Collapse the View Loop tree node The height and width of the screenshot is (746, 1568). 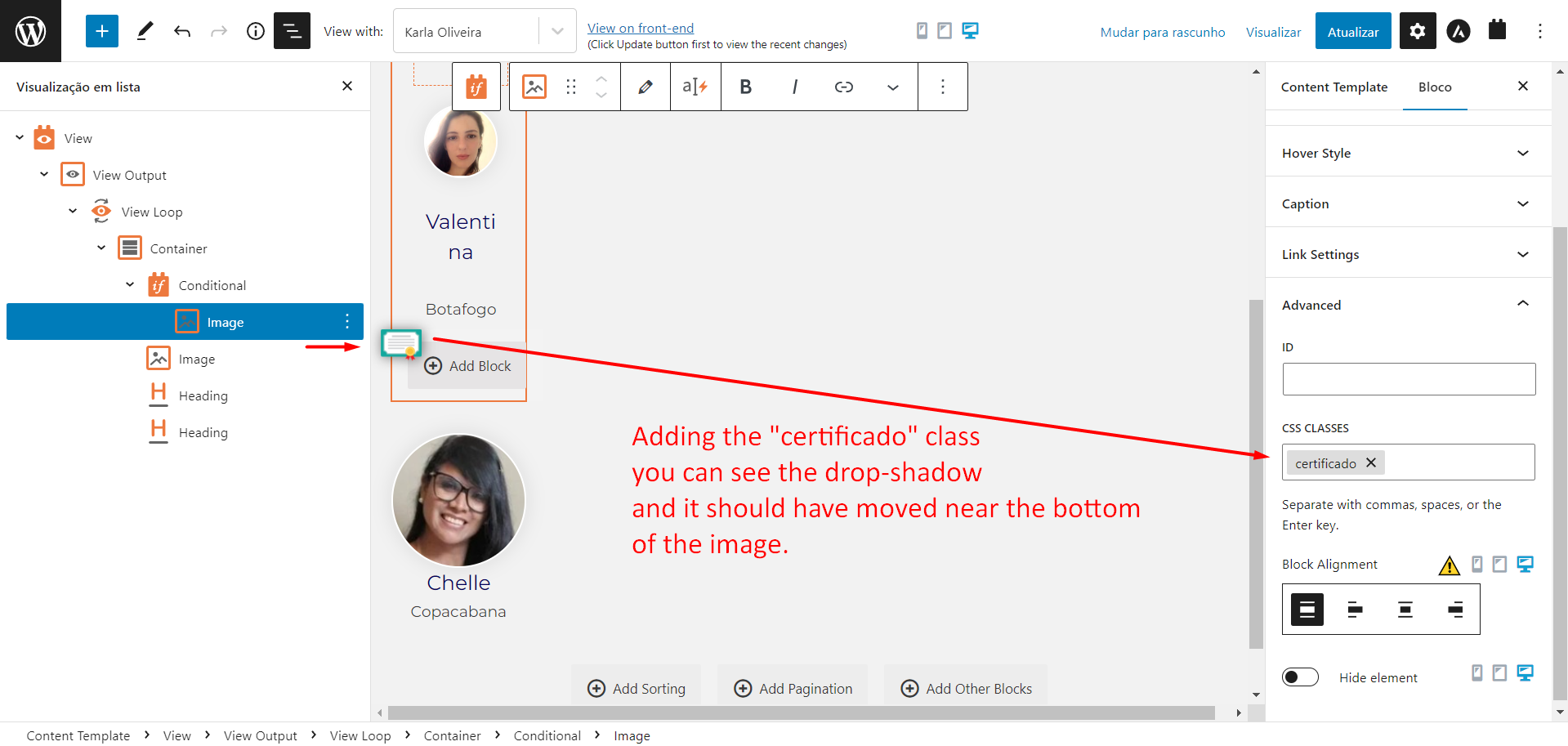(73, 211)
